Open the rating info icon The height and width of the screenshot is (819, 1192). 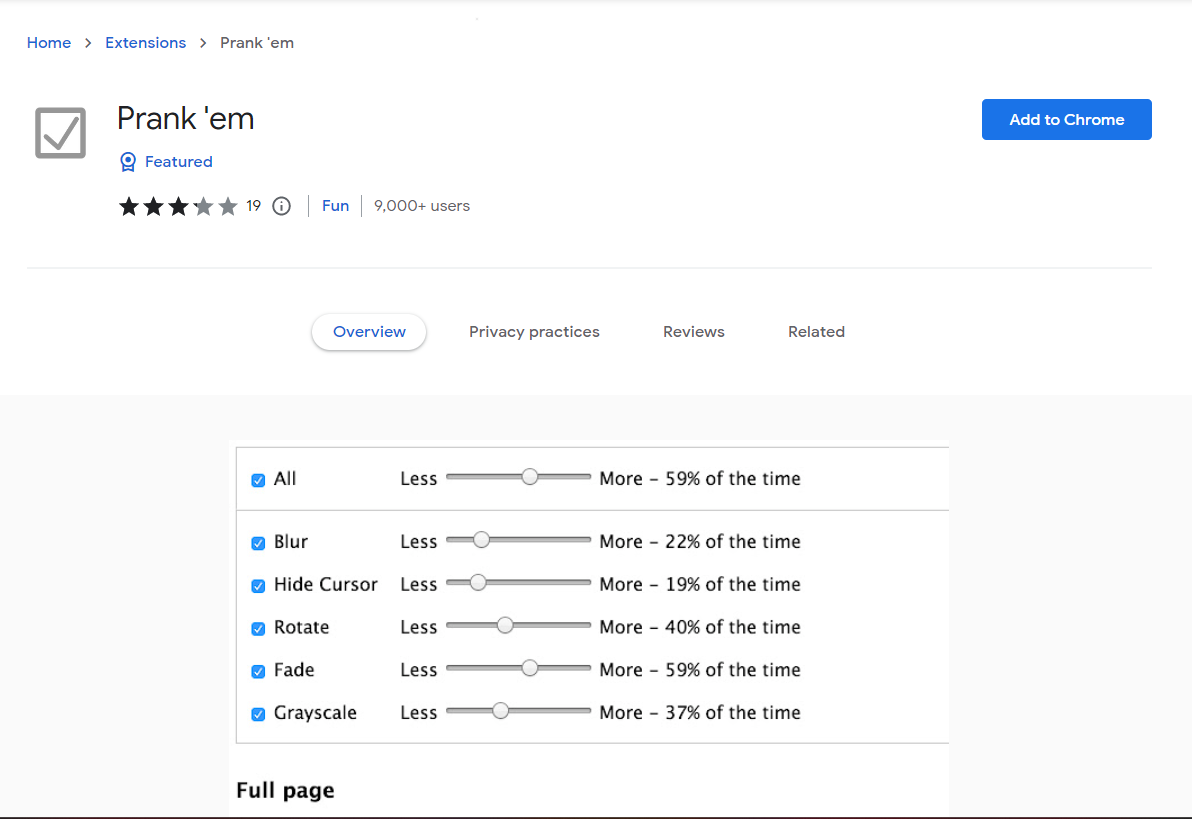pos(281,206)
